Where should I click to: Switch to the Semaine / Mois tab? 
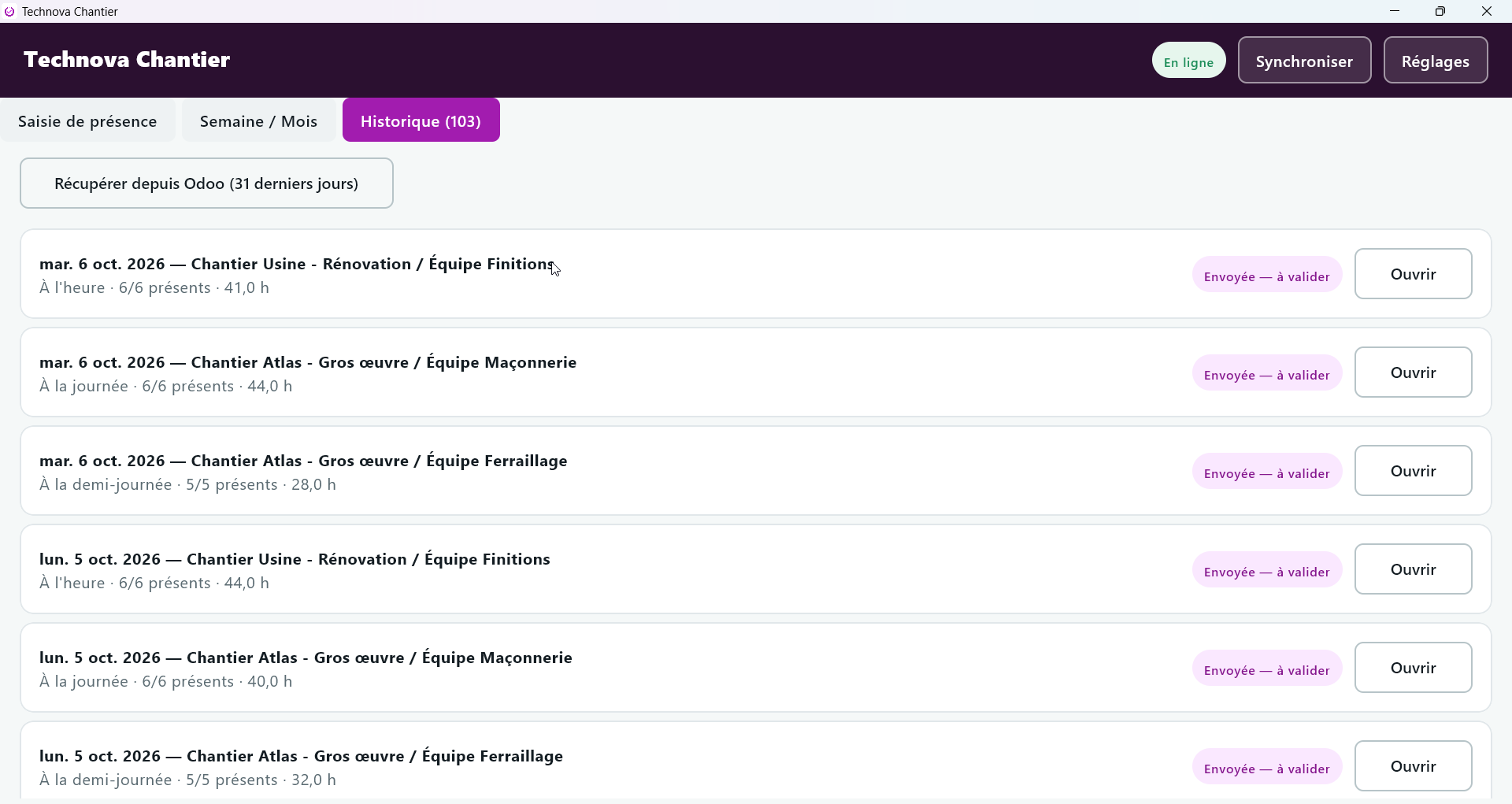[258, 121]
